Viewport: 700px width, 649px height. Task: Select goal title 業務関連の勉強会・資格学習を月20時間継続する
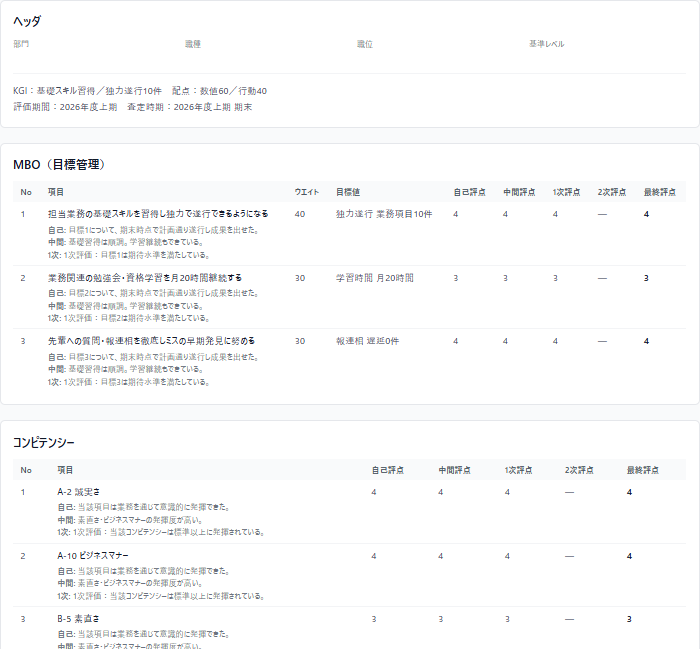(x=145, y=278)
